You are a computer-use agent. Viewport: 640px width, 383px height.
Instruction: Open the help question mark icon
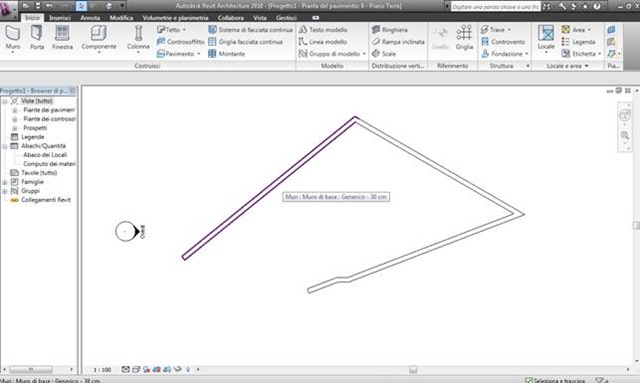click(597, 6)
